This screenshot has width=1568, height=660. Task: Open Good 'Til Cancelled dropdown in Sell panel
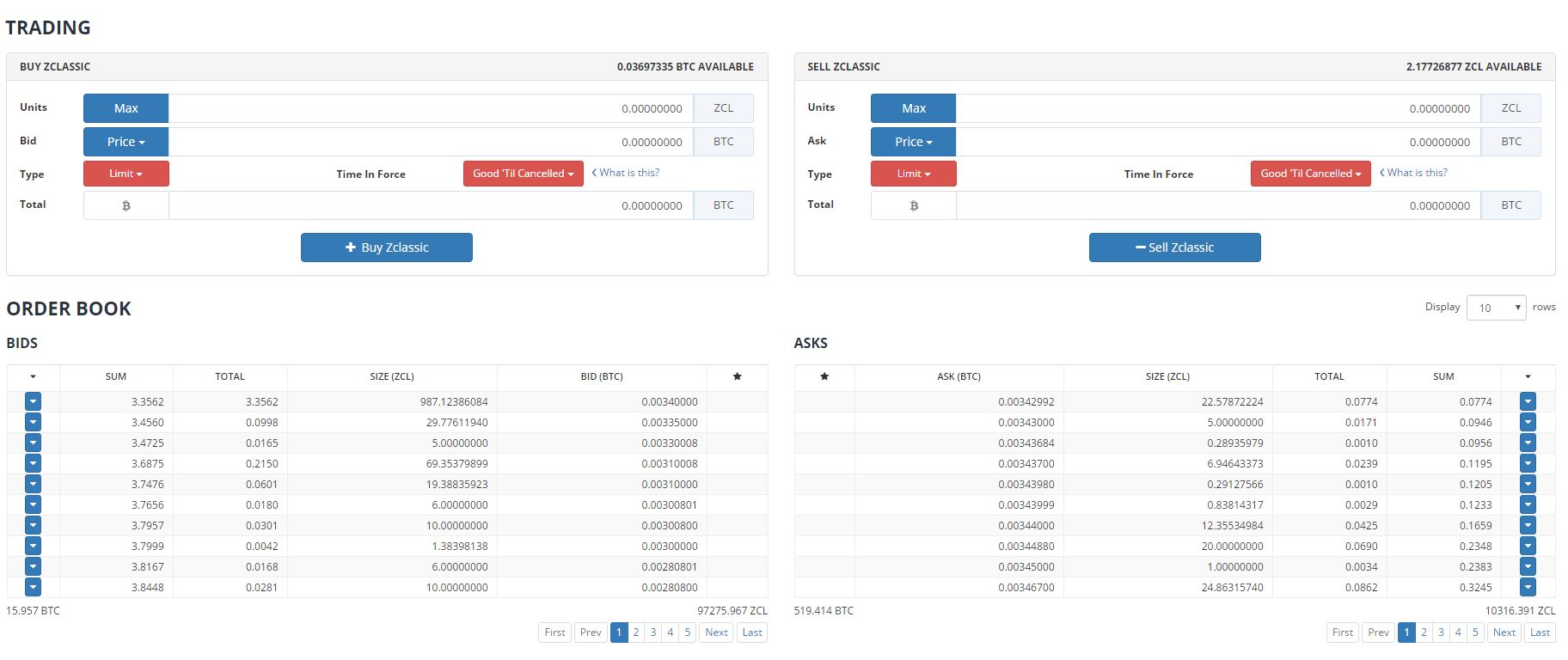coord(1311,174)
